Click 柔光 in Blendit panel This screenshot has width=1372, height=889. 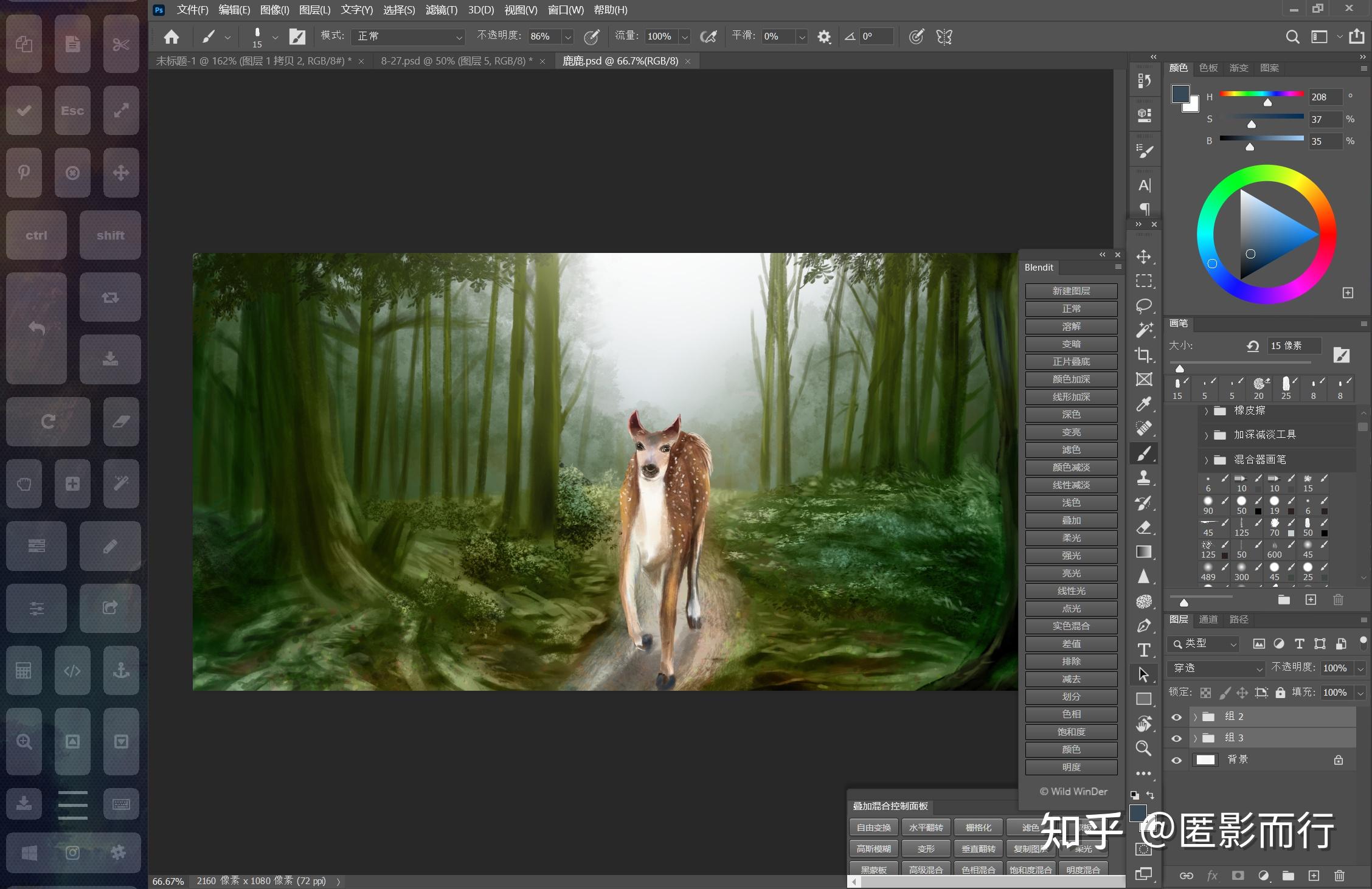tap(1071, 538)
